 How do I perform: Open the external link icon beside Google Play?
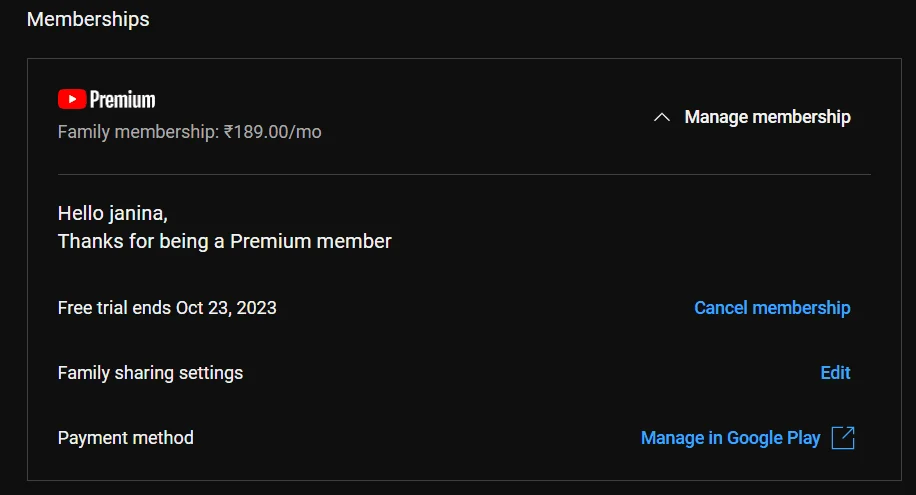(x=843, y=438)
